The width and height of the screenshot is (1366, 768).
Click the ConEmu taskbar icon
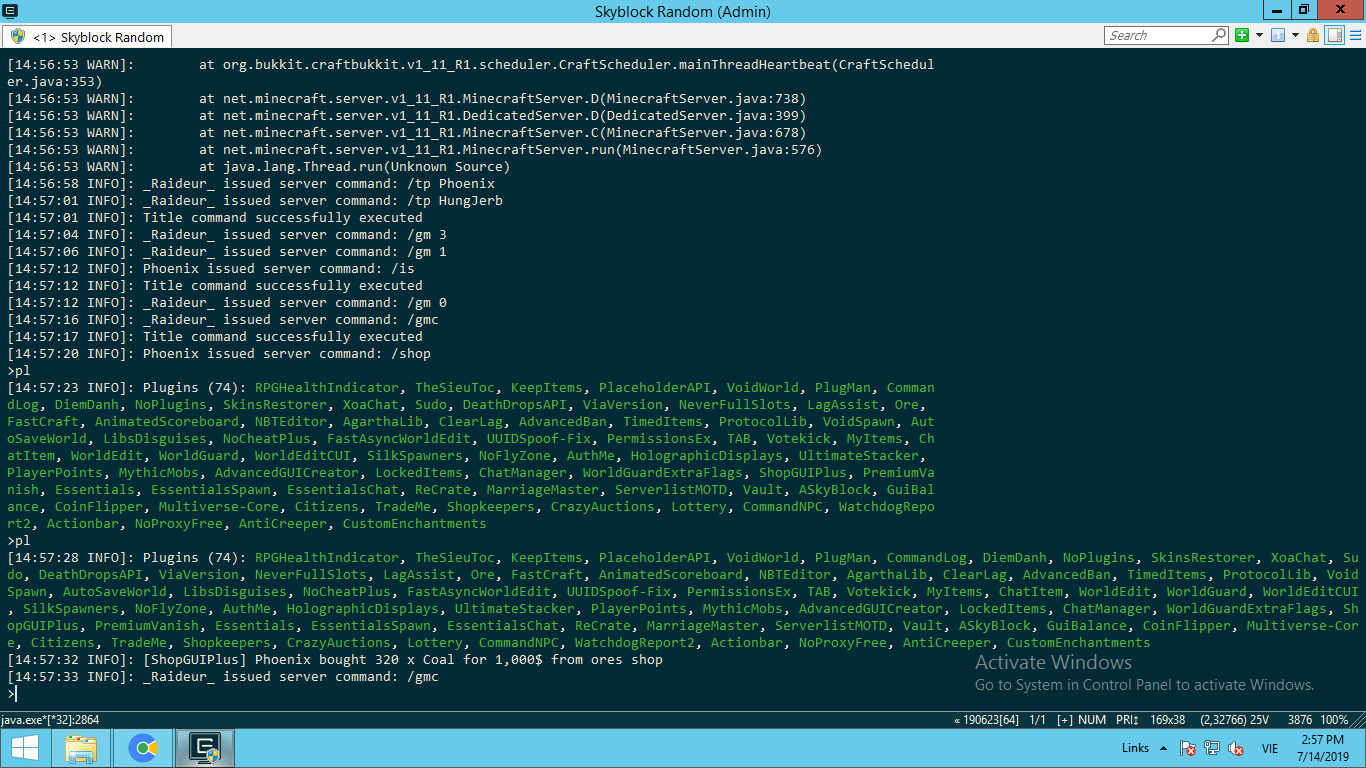pyautogui.click(x=205, y=748)
